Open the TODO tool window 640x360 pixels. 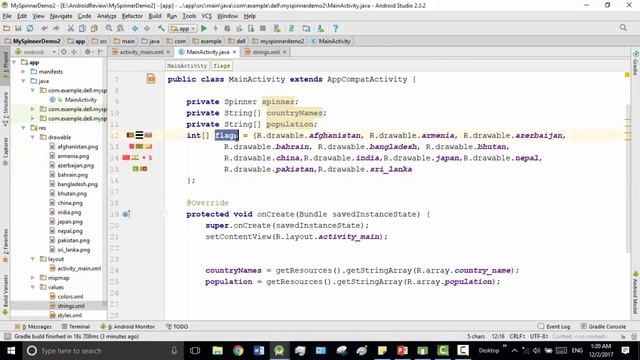pos(177,327)
